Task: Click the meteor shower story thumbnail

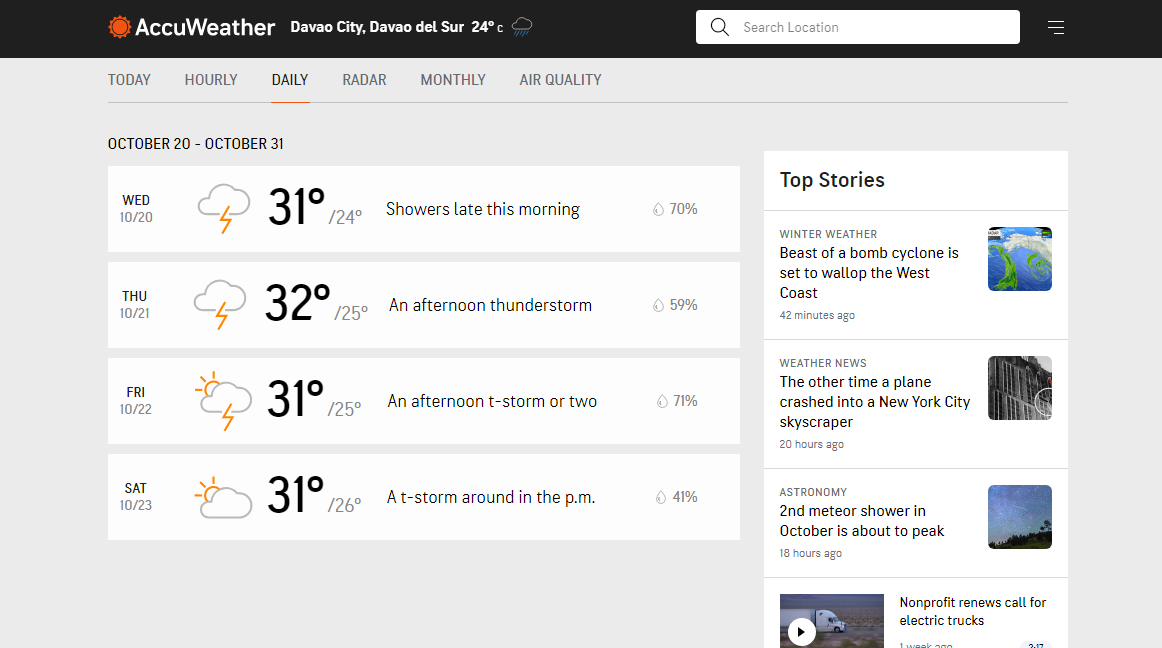Action: (1019, 517)
